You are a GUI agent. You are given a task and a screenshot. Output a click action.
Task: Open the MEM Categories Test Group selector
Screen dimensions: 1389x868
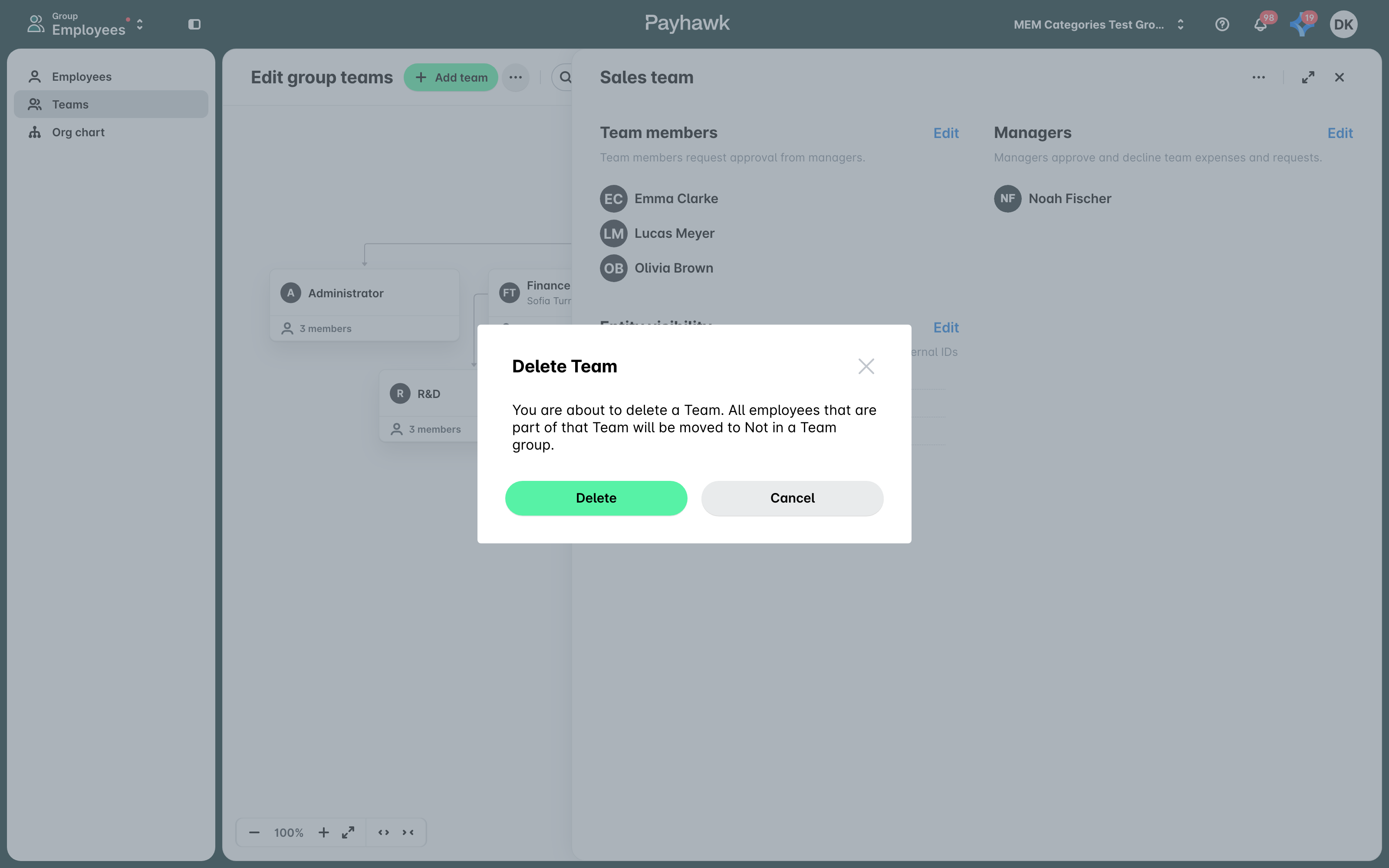tap(1099, 25)
